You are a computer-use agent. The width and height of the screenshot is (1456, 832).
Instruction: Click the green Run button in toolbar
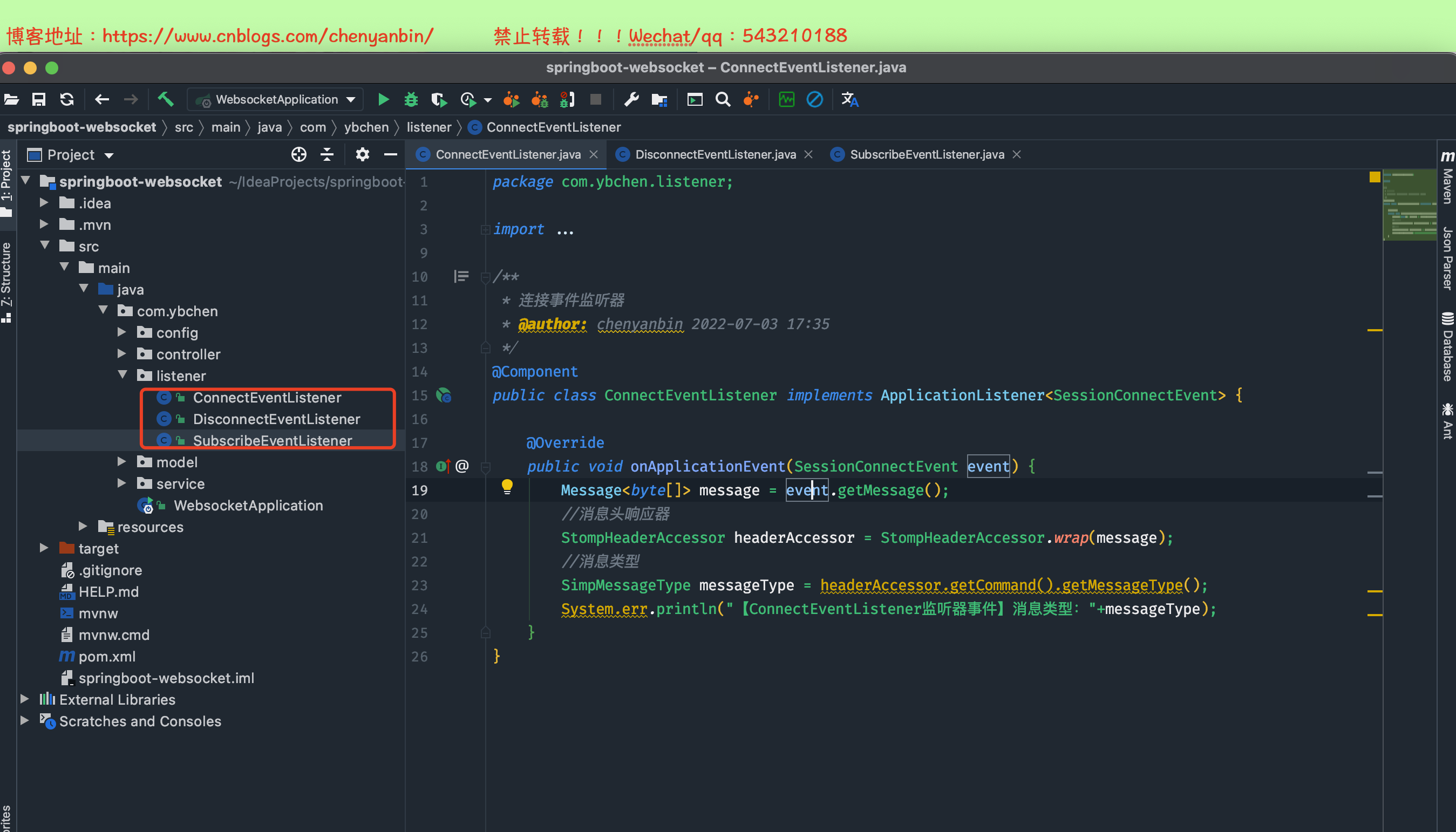pos(384,99)
